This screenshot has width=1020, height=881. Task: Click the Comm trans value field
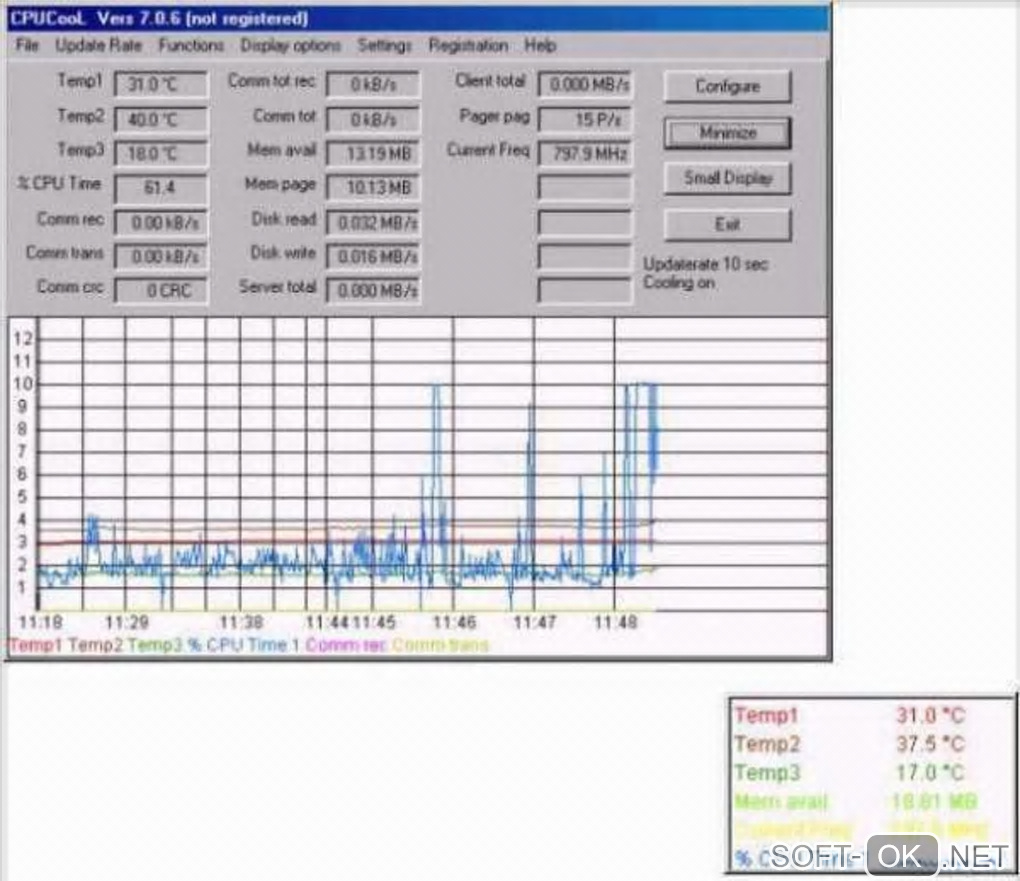pyautogui.click(x=161, y=256)
